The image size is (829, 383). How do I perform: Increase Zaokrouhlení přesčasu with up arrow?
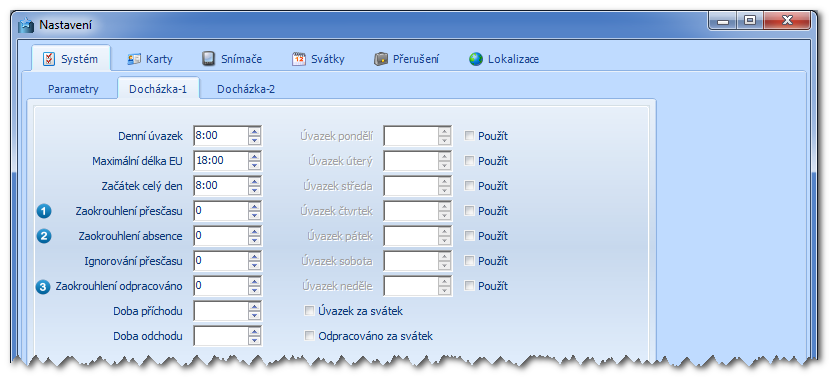(255, 207)
